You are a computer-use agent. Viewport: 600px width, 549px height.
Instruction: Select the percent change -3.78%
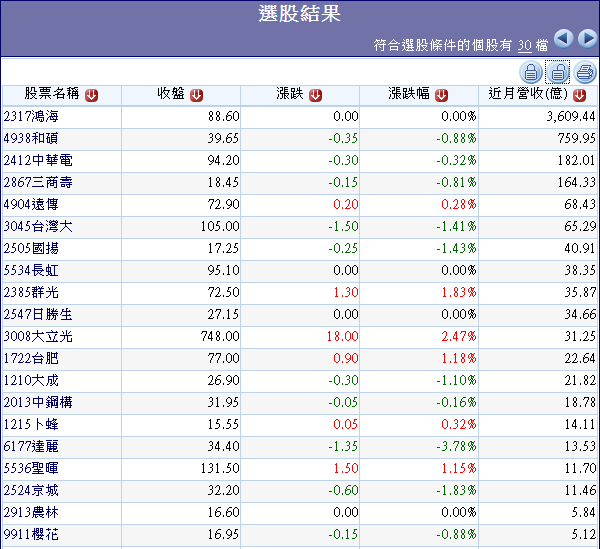(x=457, y=446)
